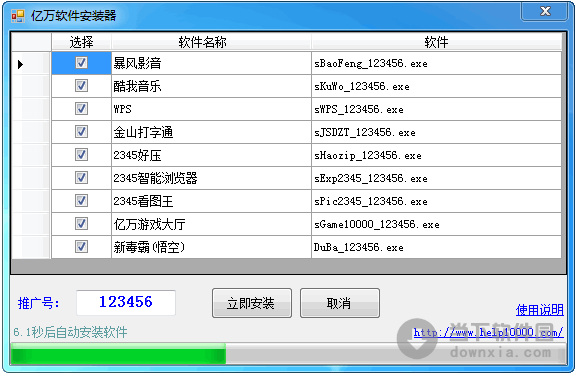The height and width of the screenshot is (376, 577).
Task: Click the green install progress bar
Action: tap(118, 354)
